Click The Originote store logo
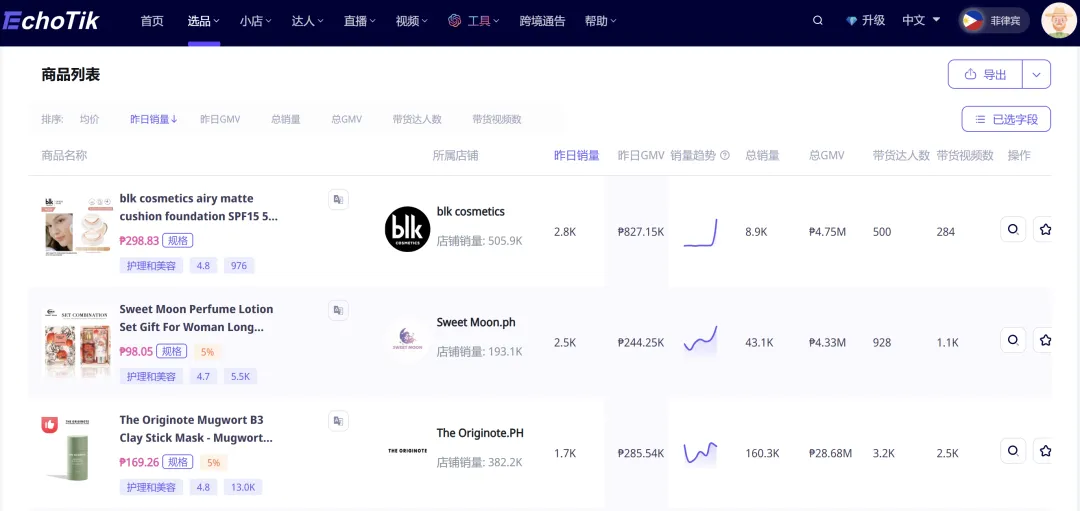 click(408, 450)
